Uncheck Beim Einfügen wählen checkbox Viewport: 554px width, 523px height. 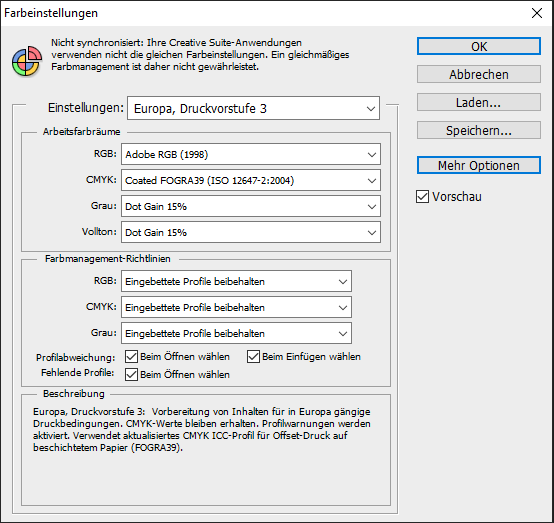pos(253,357)
